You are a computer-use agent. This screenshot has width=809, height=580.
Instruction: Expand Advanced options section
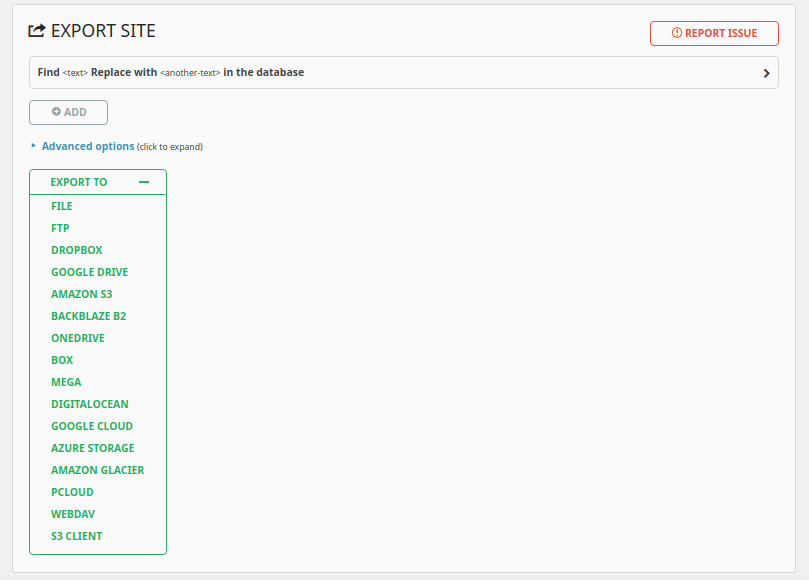87,146
